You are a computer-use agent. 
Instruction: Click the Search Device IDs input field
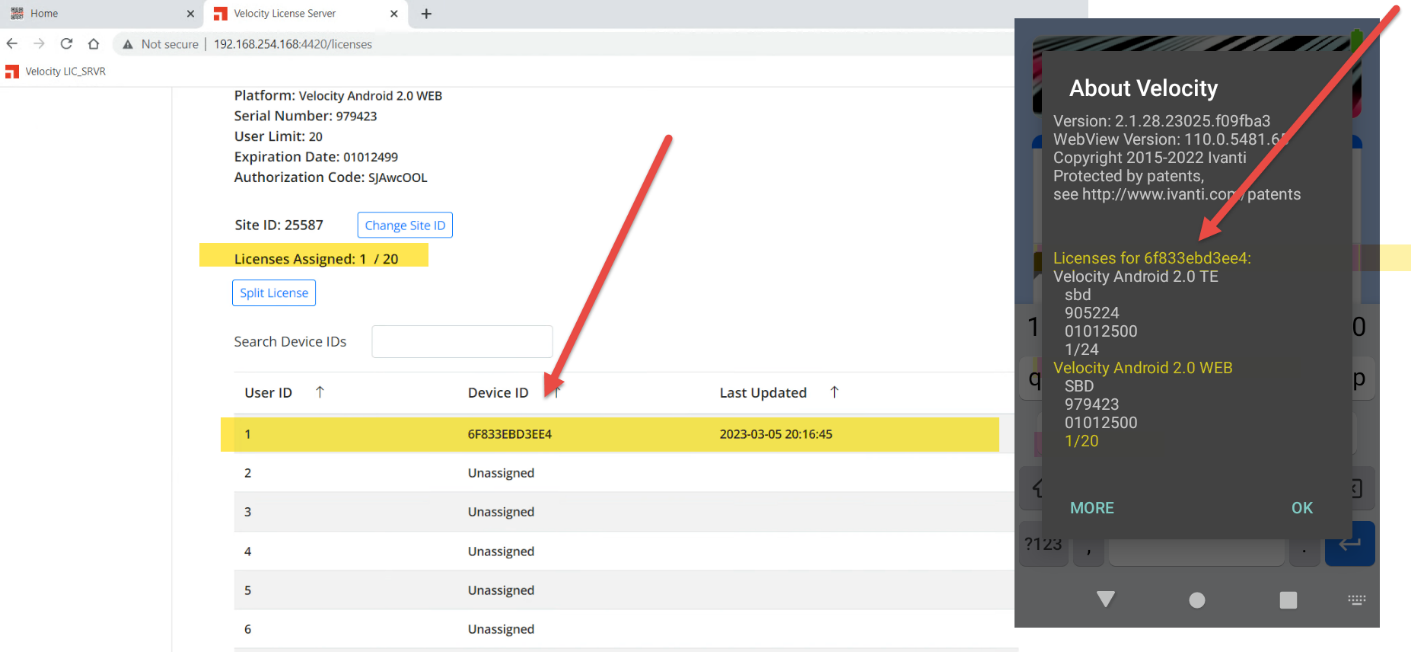(x=461, y=341)
